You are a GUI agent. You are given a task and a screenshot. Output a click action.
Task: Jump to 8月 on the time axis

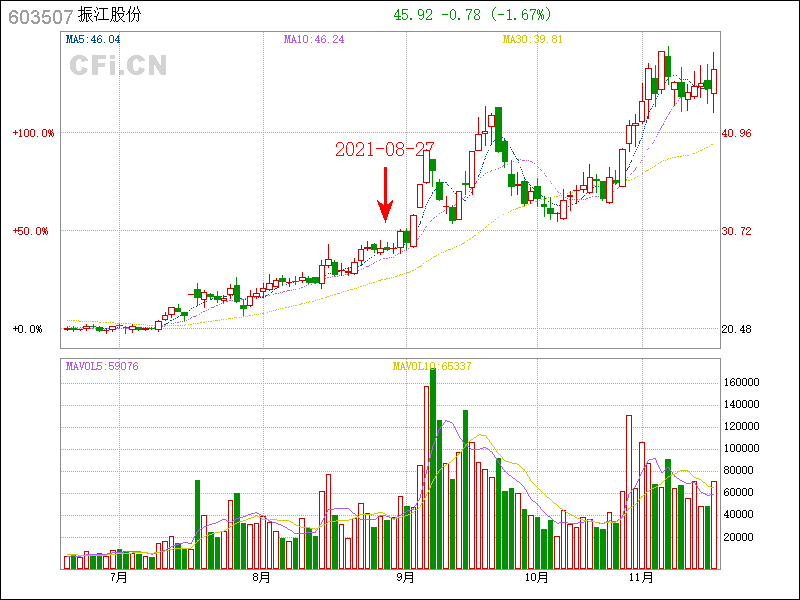[x=261, y=577]
